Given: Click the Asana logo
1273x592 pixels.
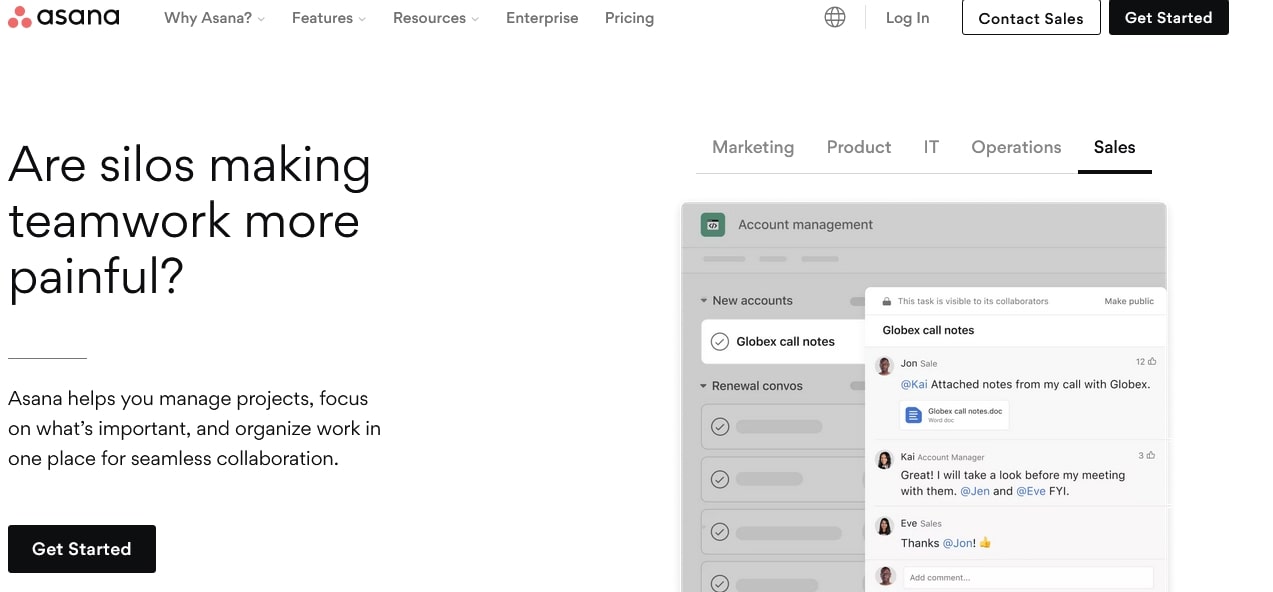Looking at the screenshot, I should coord(63,16).
